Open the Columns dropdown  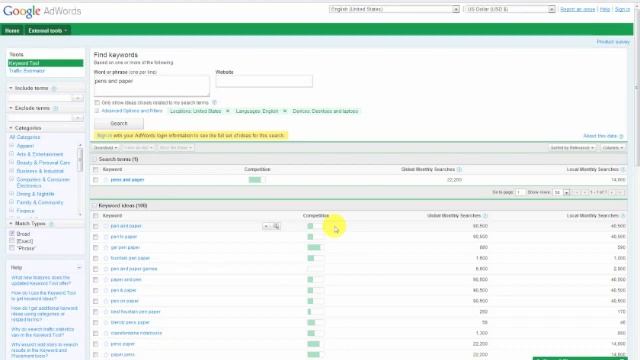[x=612, y=148]
